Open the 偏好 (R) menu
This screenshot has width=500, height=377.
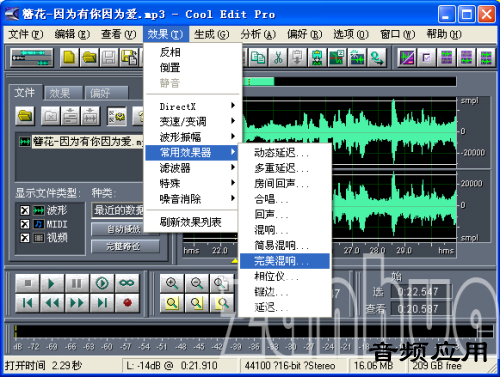pos(305,34)
